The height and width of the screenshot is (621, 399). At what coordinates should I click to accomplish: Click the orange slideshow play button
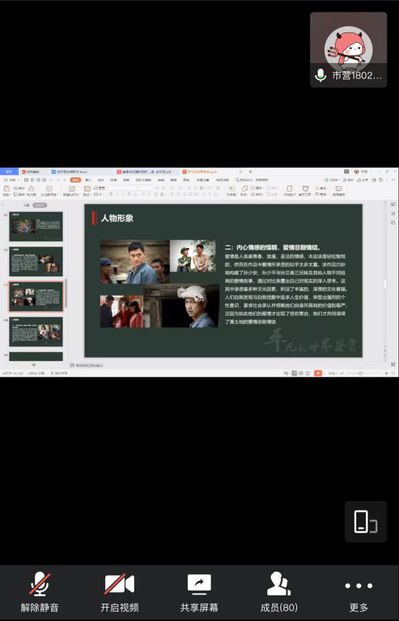(x=318, y=373)
